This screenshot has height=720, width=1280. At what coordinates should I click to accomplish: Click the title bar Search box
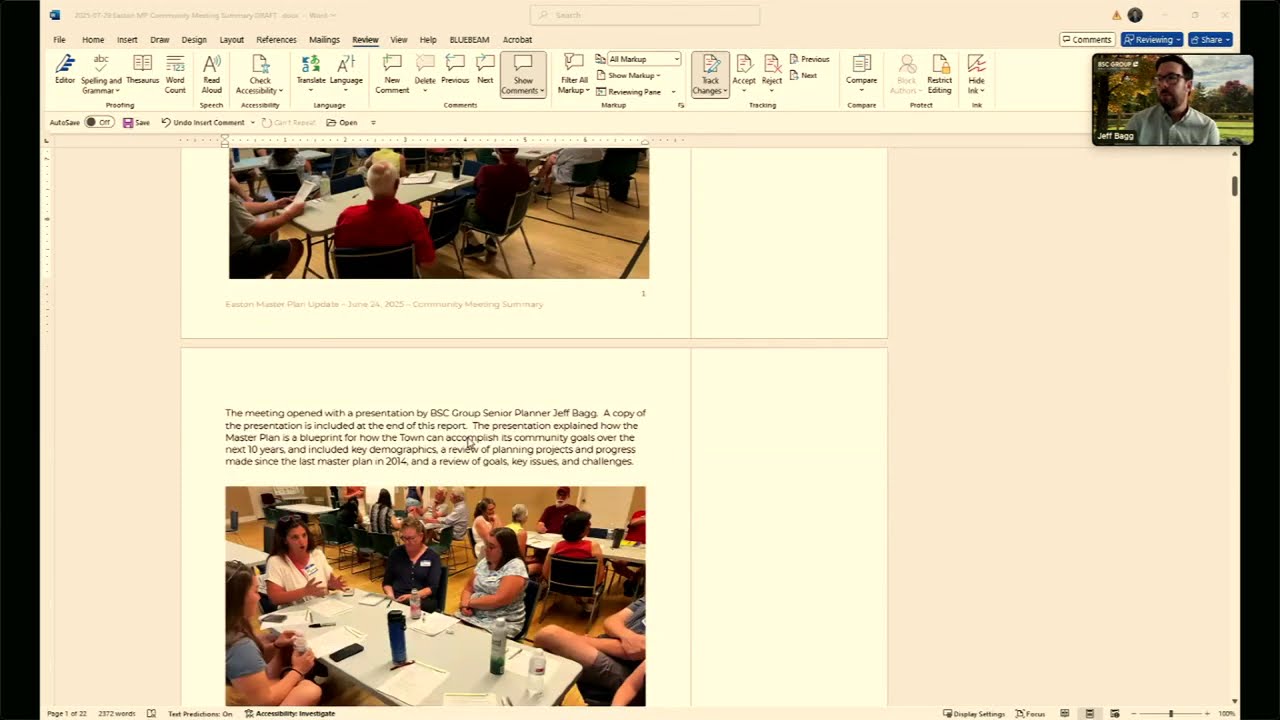(645, 15)
